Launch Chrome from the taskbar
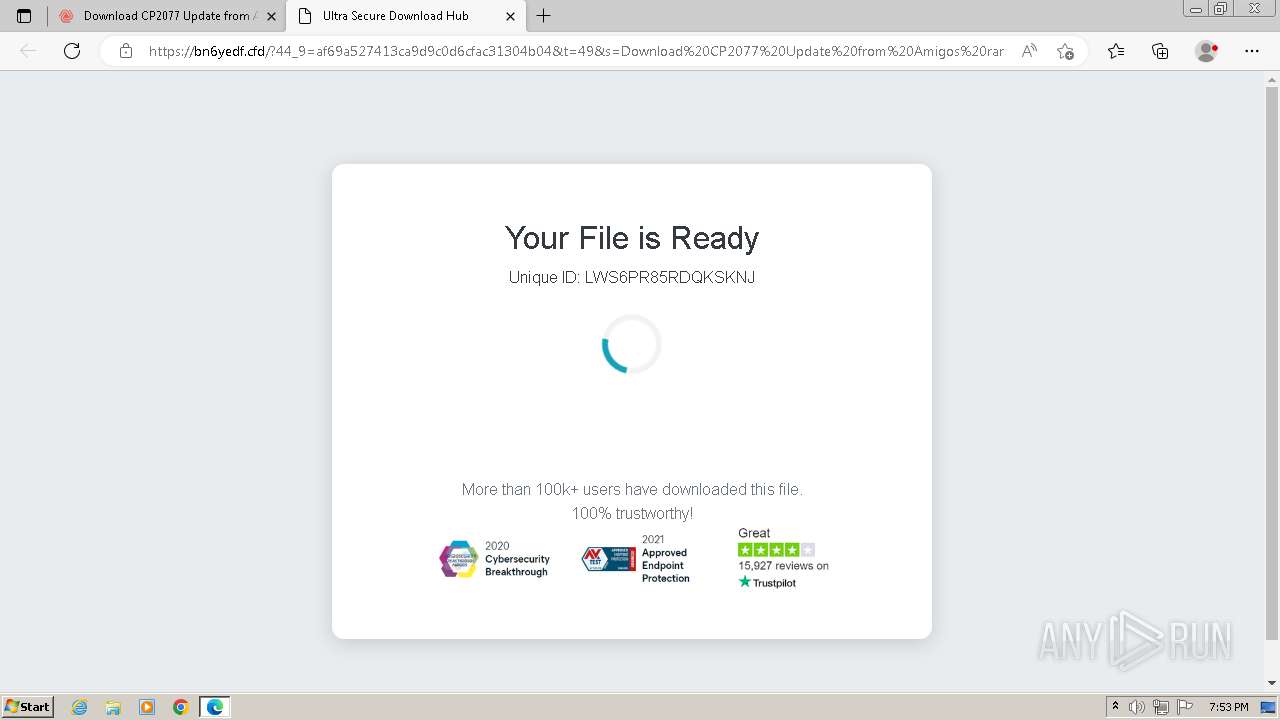This screenshot has height=720, width=1280. pos(181,707)
